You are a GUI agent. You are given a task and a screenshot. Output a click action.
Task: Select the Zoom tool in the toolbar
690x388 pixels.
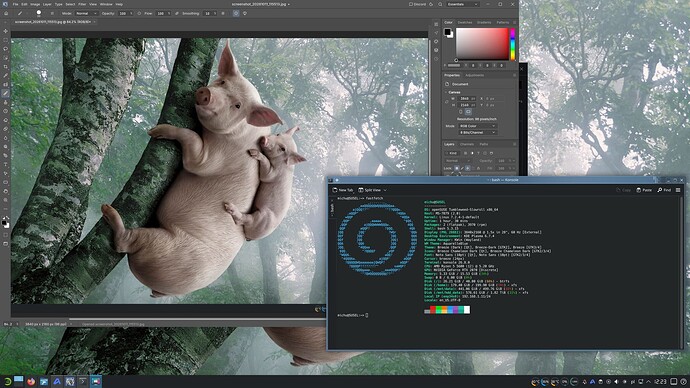[x=6, y=200]
